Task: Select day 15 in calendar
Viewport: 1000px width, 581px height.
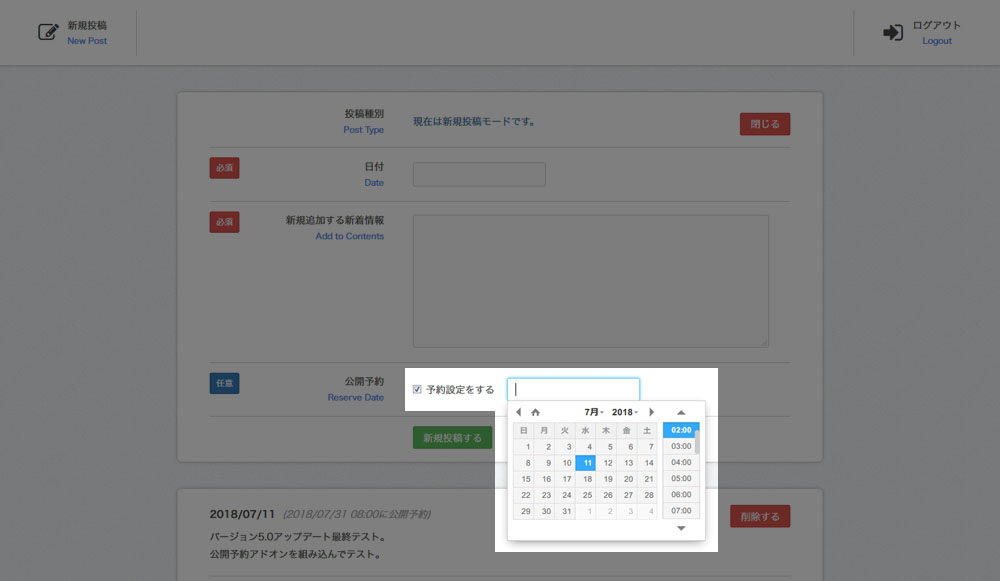Action: click(524, 479)
